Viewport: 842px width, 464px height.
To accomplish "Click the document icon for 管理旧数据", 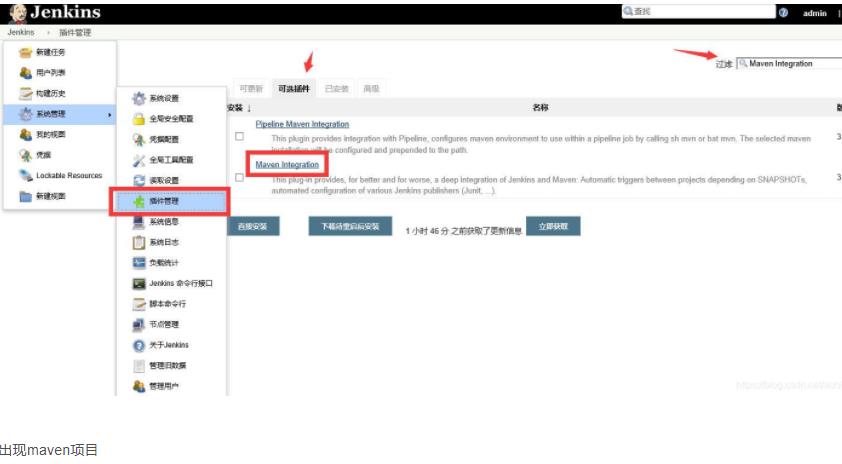I will [x=139, y=366].
